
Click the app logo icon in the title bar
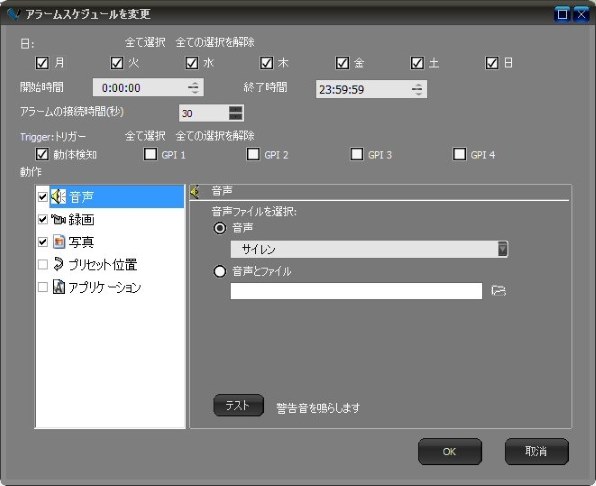13,14
